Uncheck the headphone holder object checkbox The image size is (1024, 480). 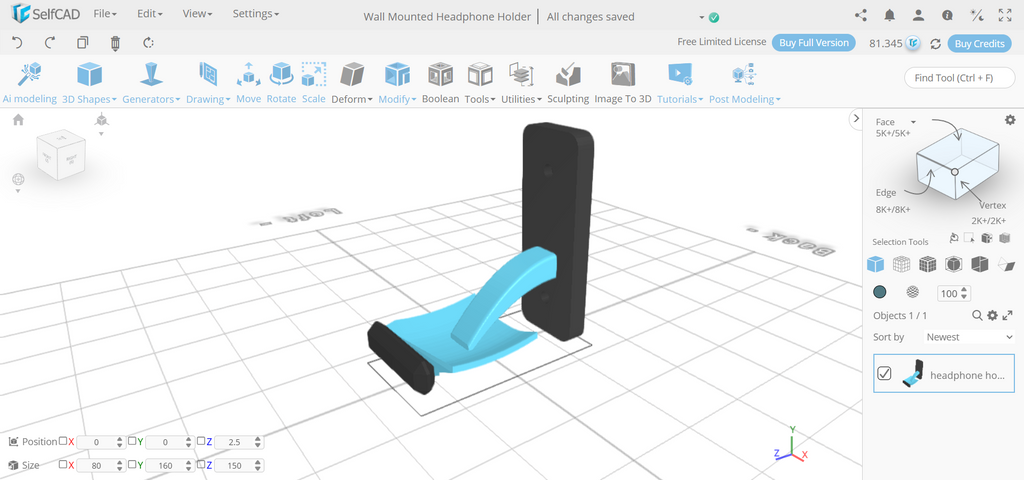[884, 374]
